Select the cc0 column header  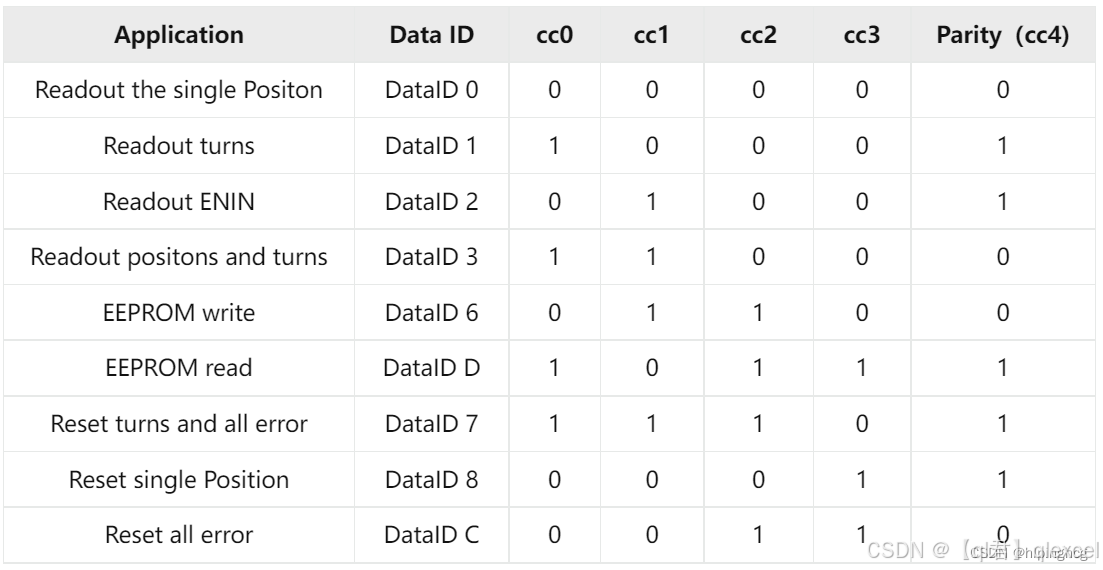pyautogui.click(x=553, y=35)
